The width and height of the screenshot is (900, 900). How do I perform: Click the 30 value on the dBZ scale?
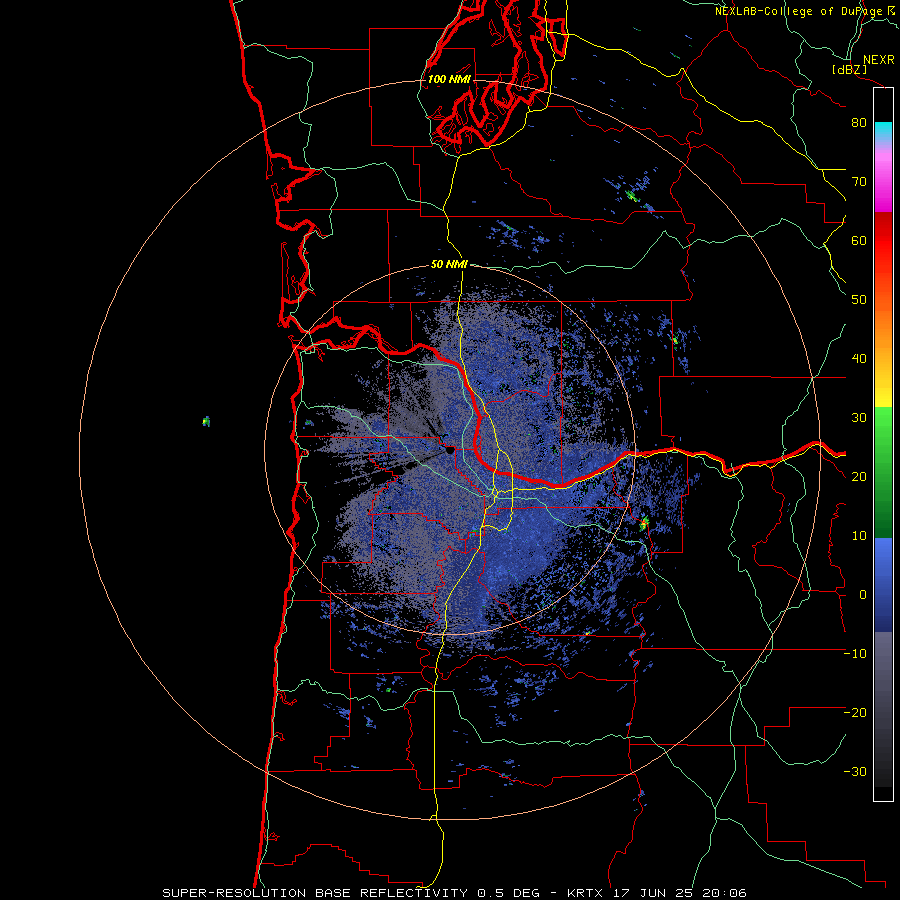[x=859, y=418]
